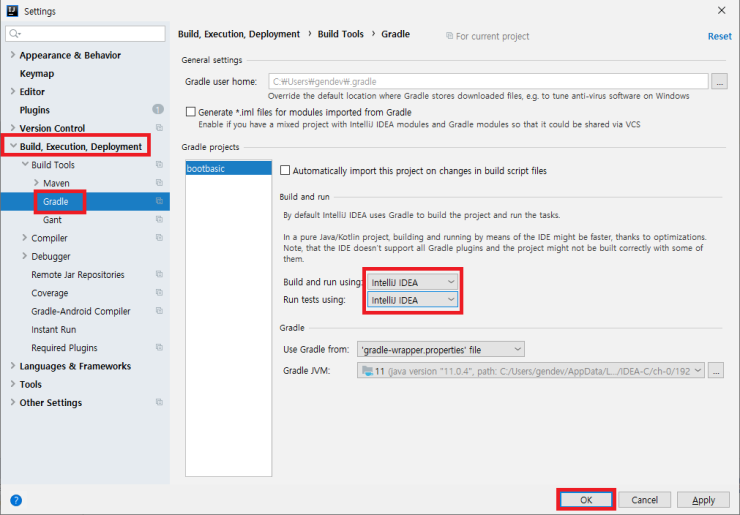Click the project-level icon next to Coverage
Image resolution: width=740 pixels, height=515 pixels.
tap(158, 293)
